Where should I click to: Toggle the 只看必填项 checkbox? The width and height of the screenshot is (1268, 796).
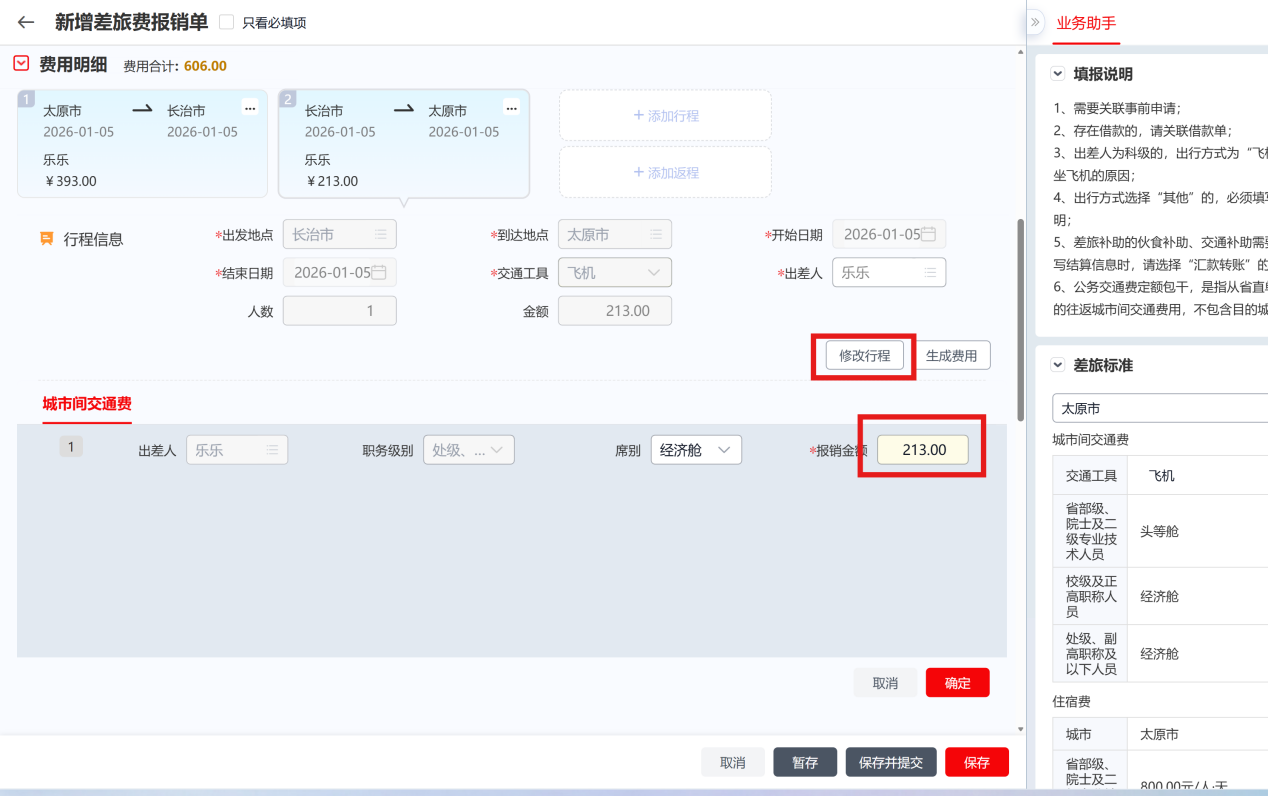tap(227, 22)
